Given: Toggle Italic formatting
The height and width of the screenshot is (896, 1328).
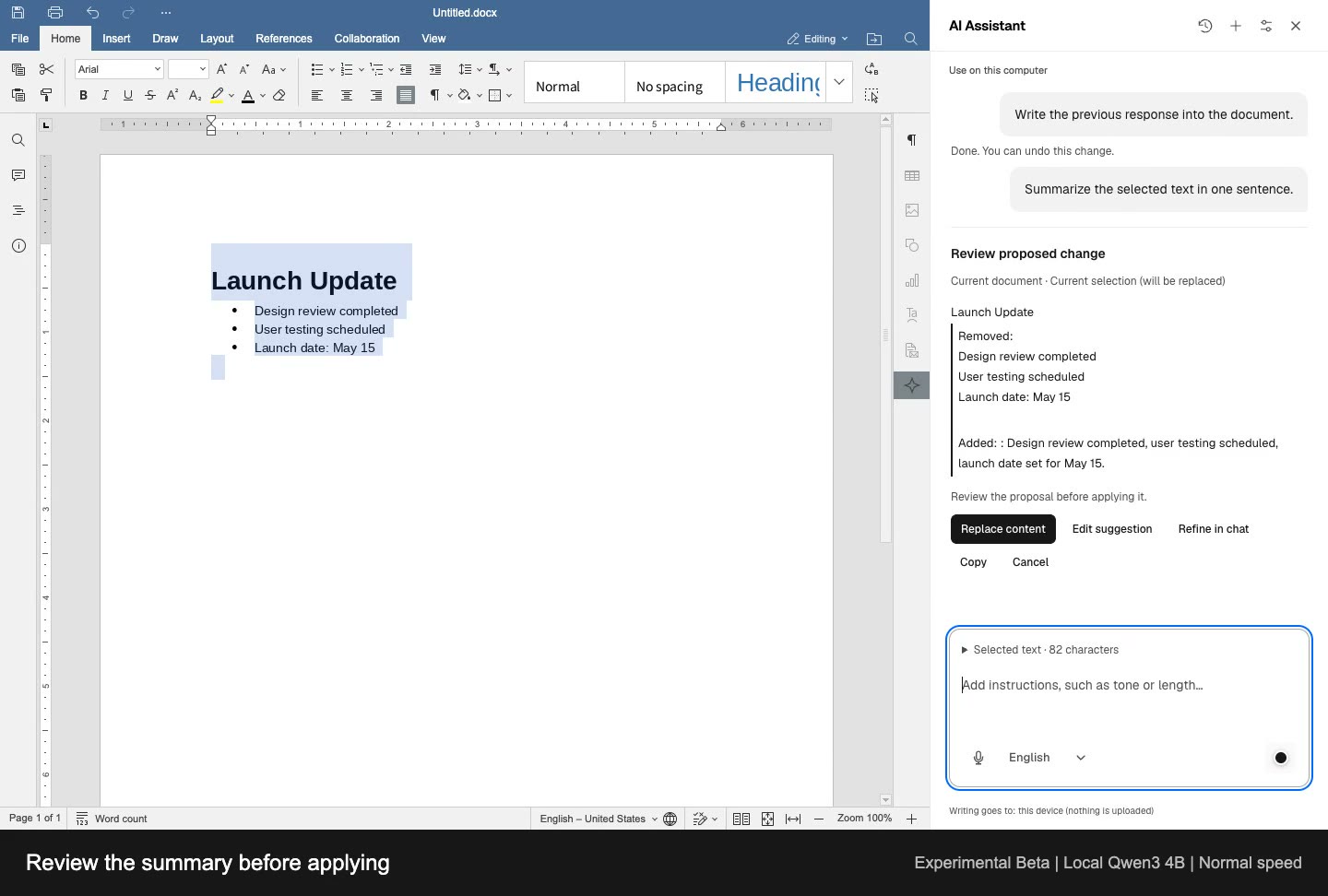Looking at the screenshot, I should click(105, 95).
